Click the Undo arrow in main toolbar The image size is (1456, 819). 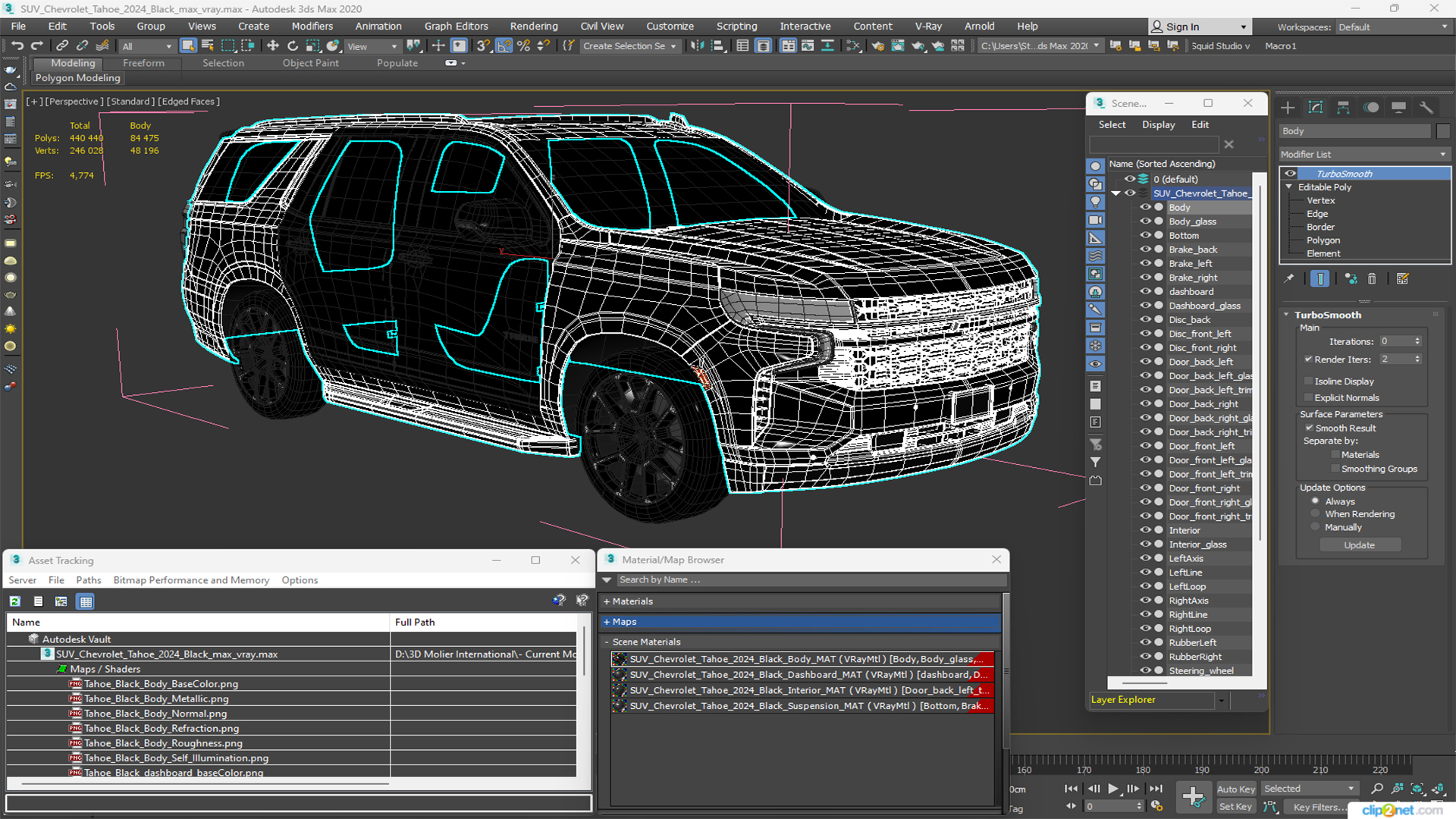click(17, 46)
